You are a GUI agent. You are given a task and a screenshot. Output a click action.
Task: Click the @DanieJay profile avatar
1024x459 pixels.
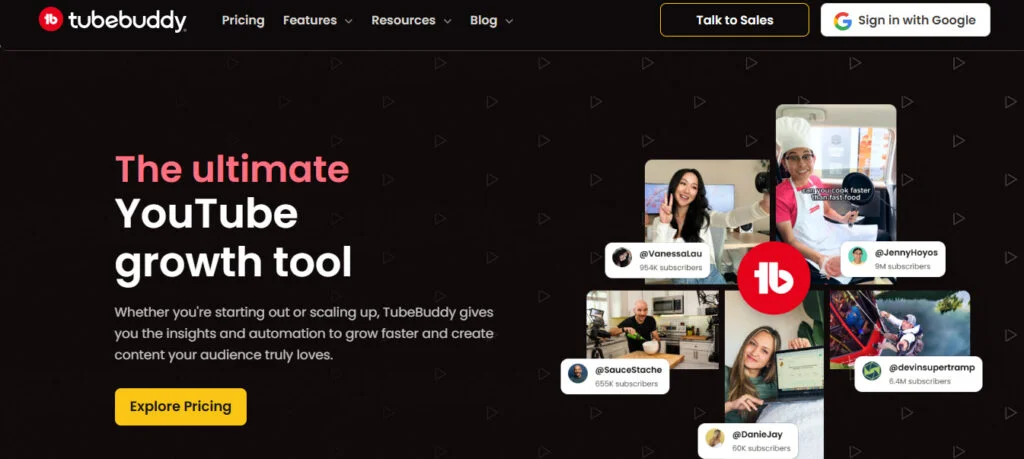[714, 438]
